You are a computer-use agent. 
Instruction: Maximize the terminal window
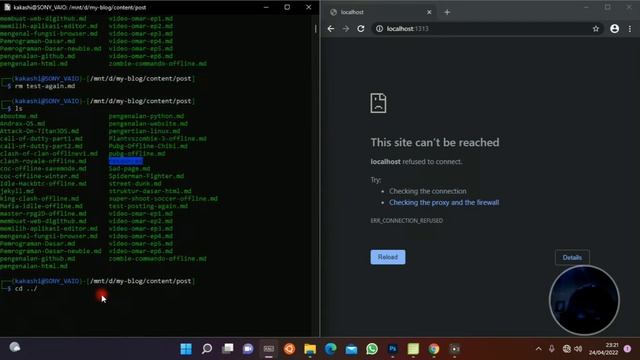click(x=287, y=7)
